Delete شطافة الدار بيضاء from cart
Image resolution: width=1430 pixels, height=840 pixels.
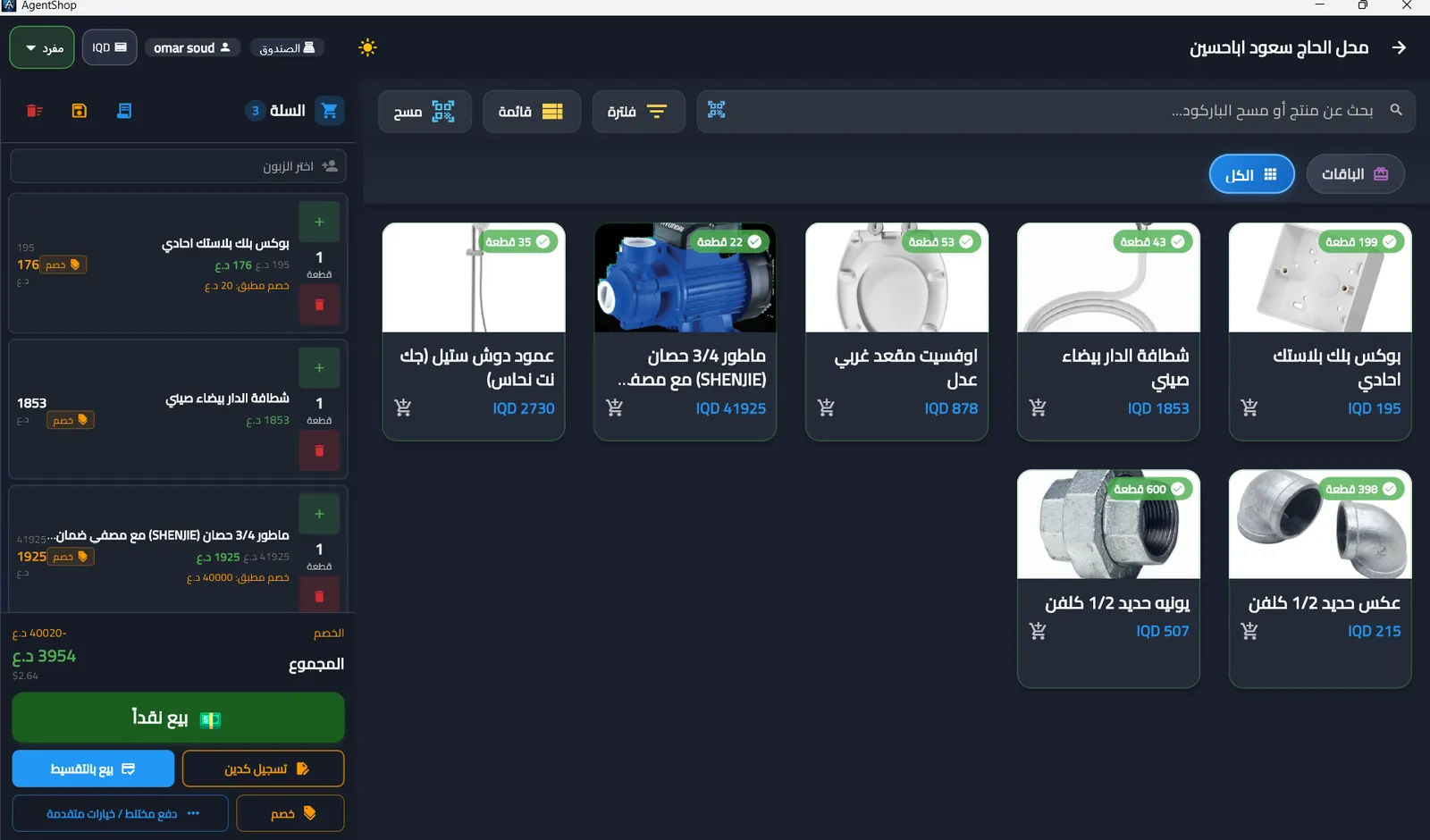[319, 450]
